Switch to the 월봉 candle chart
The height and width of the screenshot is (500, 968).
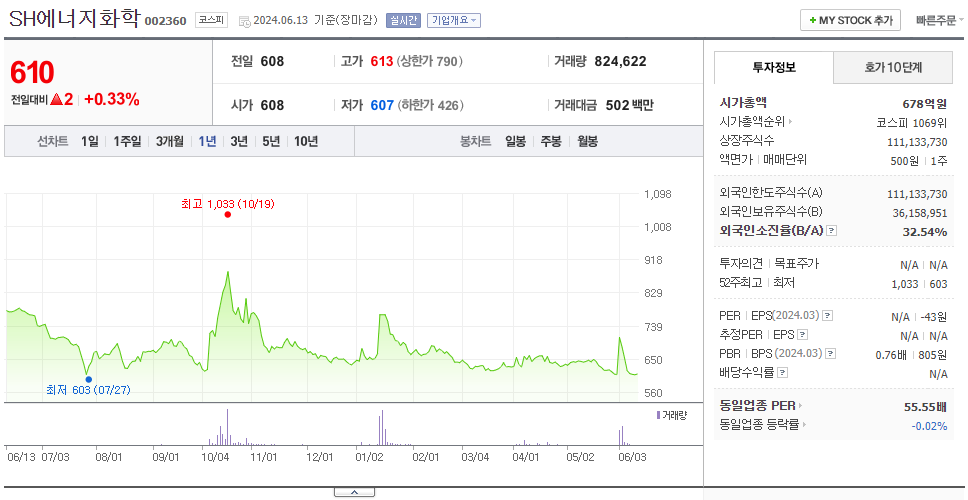[x=587, y=141]
